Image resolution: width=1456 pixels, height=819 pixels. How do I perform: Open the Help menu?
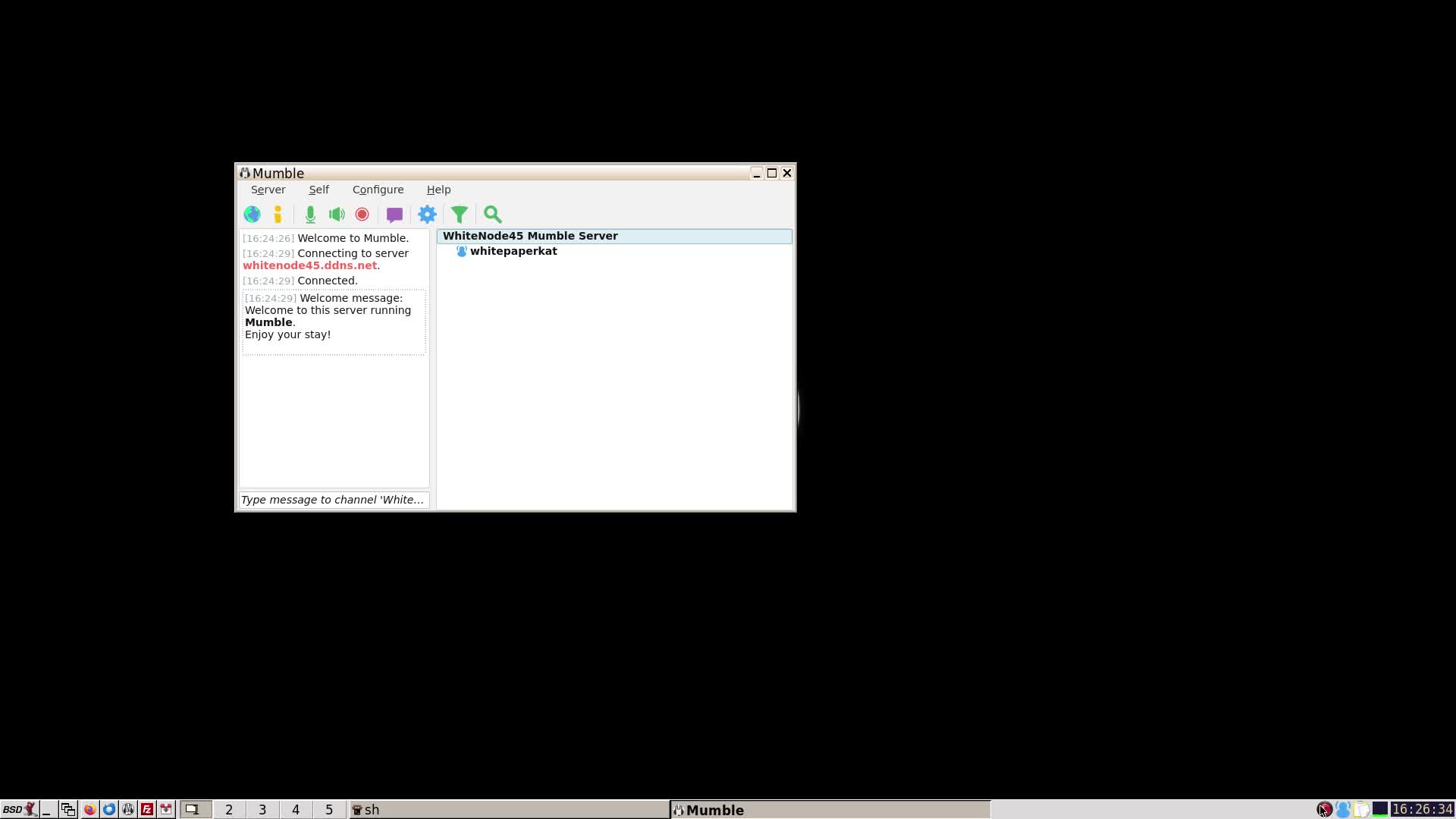coord(438,190)
